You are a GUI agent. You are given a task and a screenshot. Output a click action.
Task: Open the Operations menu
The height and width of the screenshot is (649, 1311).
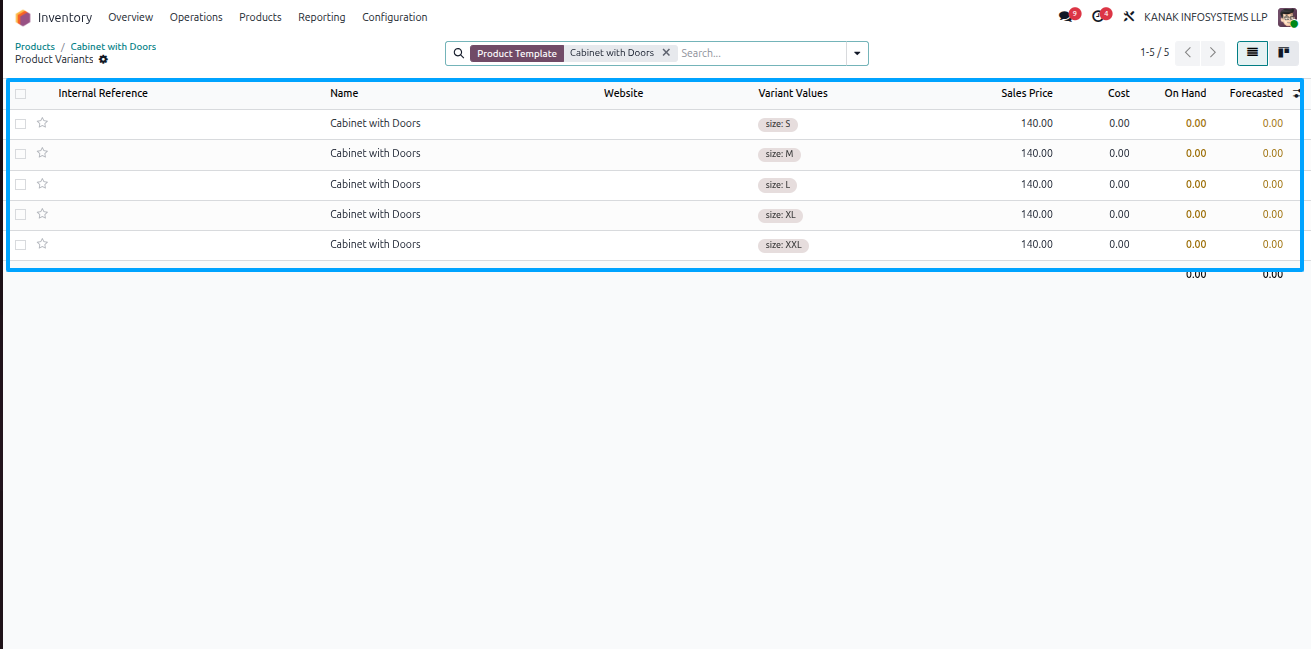(196, 17)
